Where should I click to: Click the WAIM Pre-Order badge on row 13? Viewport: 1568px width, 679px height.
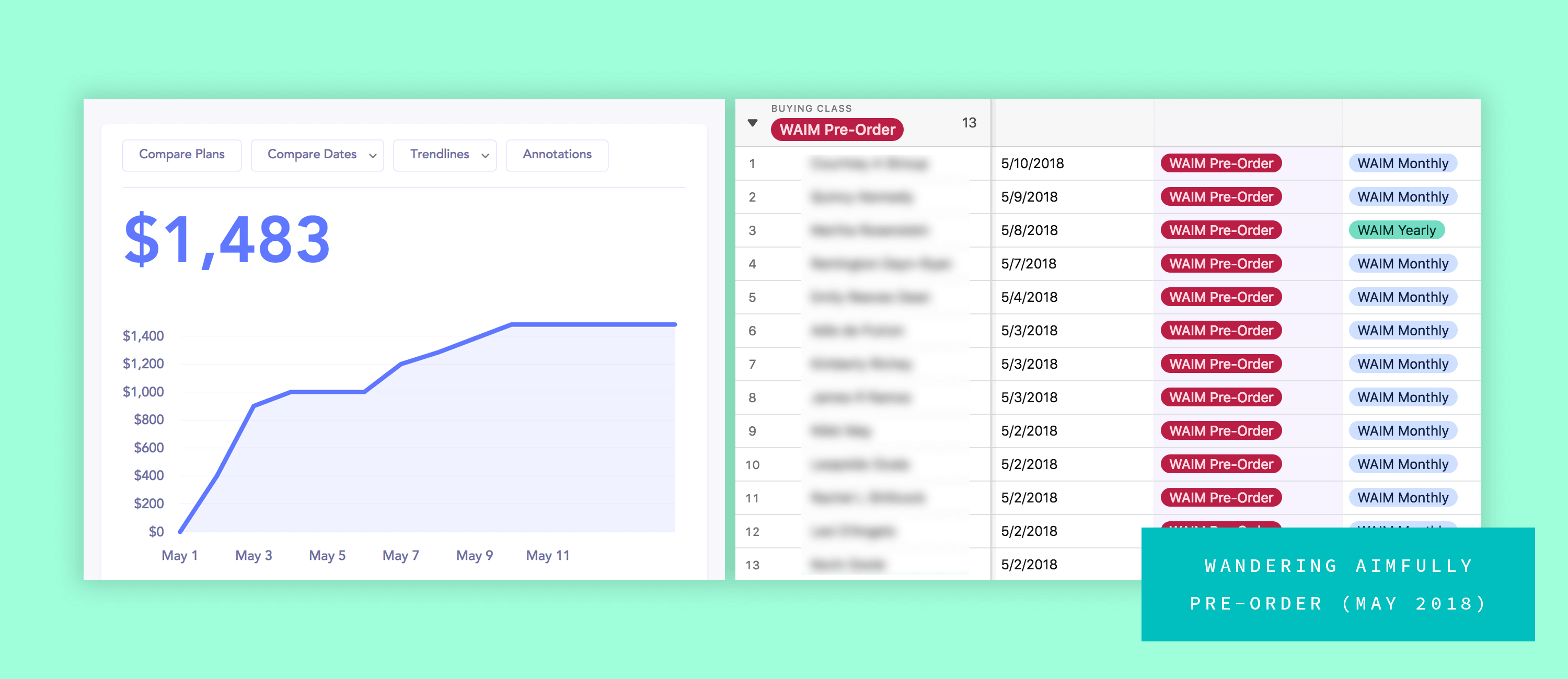pos(1220,564)
